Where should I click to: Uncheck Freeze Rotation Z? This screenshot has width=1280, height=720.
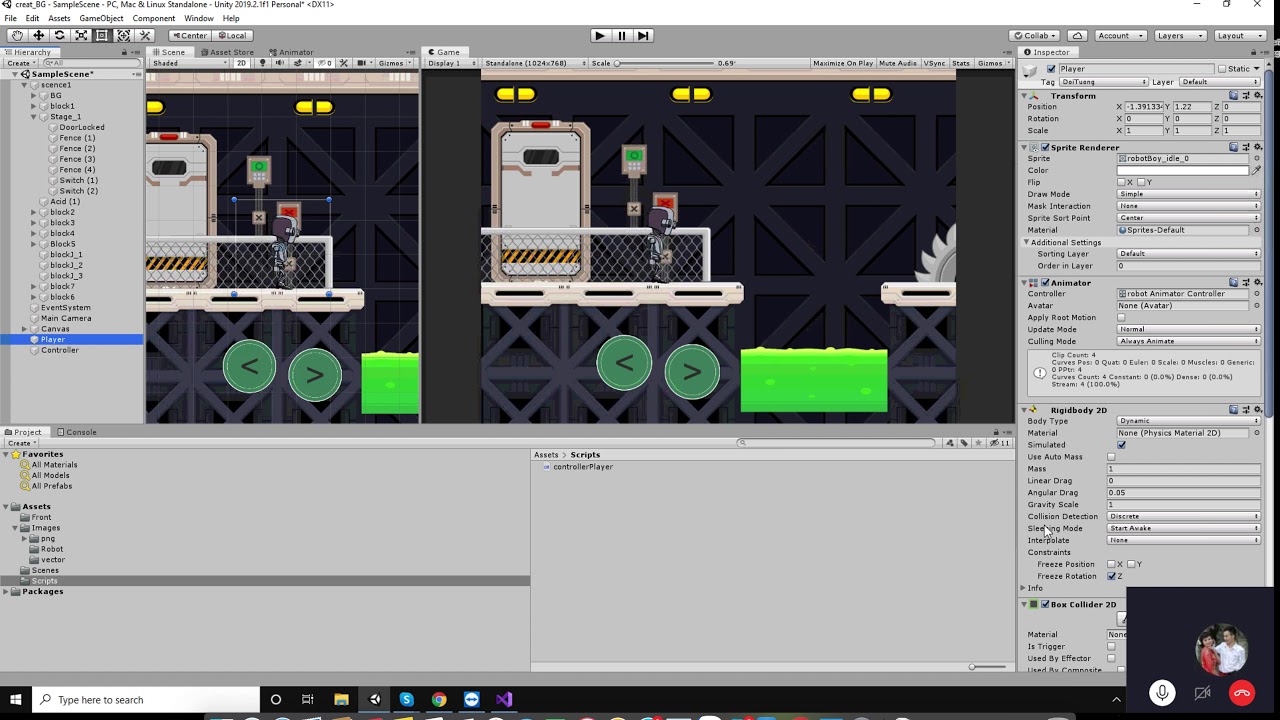point(1111,576)
